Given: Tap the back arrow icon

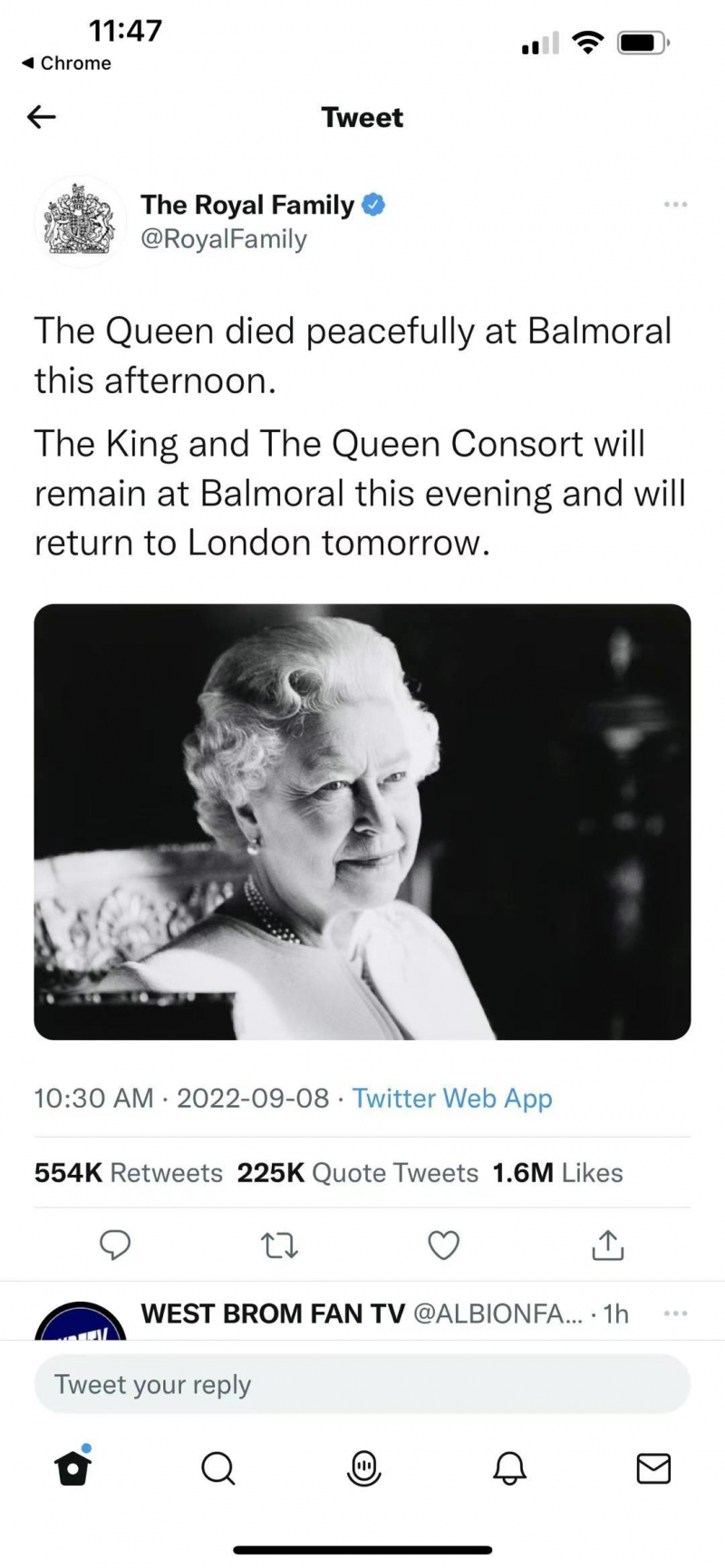Looking at the screenshot, I should 42,117.
